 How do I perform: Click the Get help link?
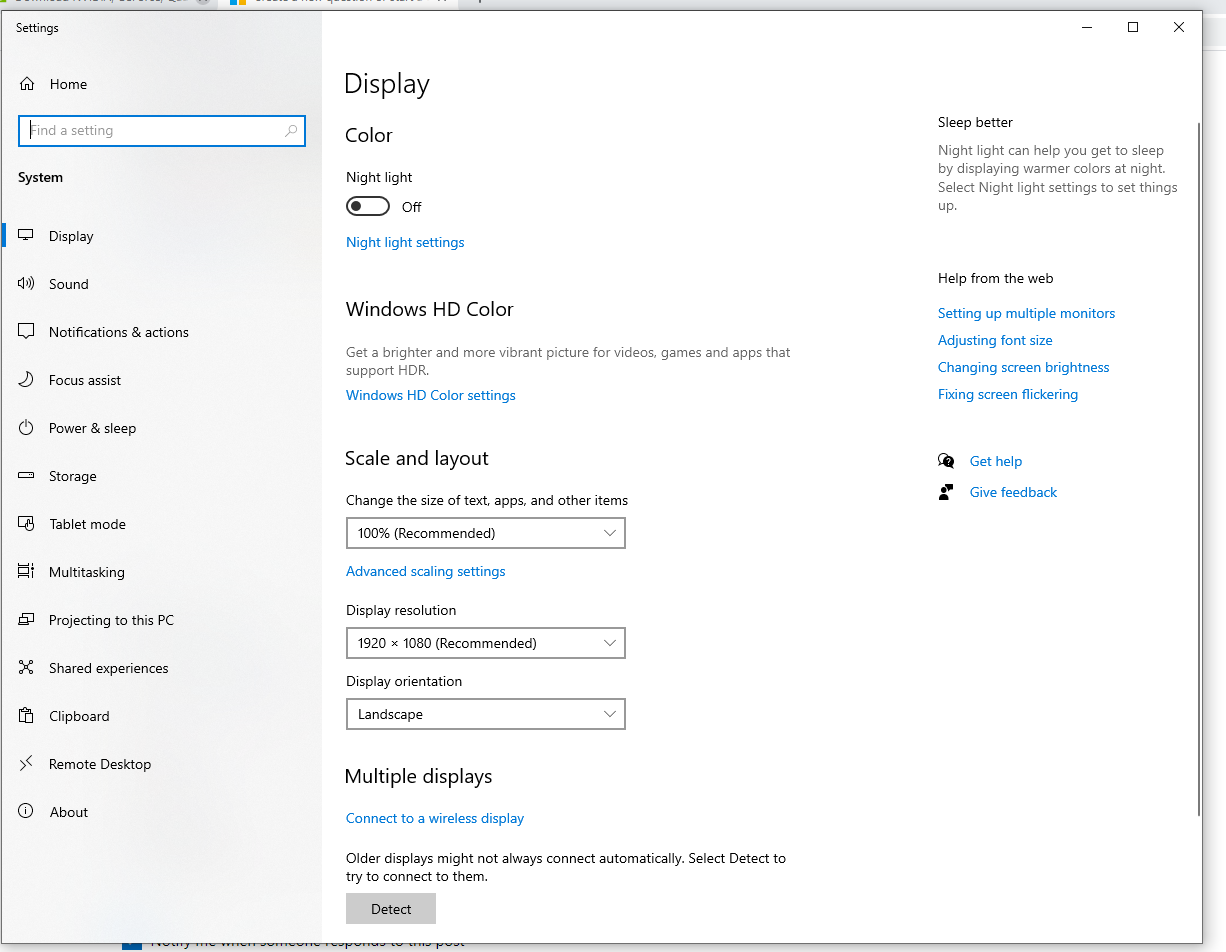click(996, 461)
